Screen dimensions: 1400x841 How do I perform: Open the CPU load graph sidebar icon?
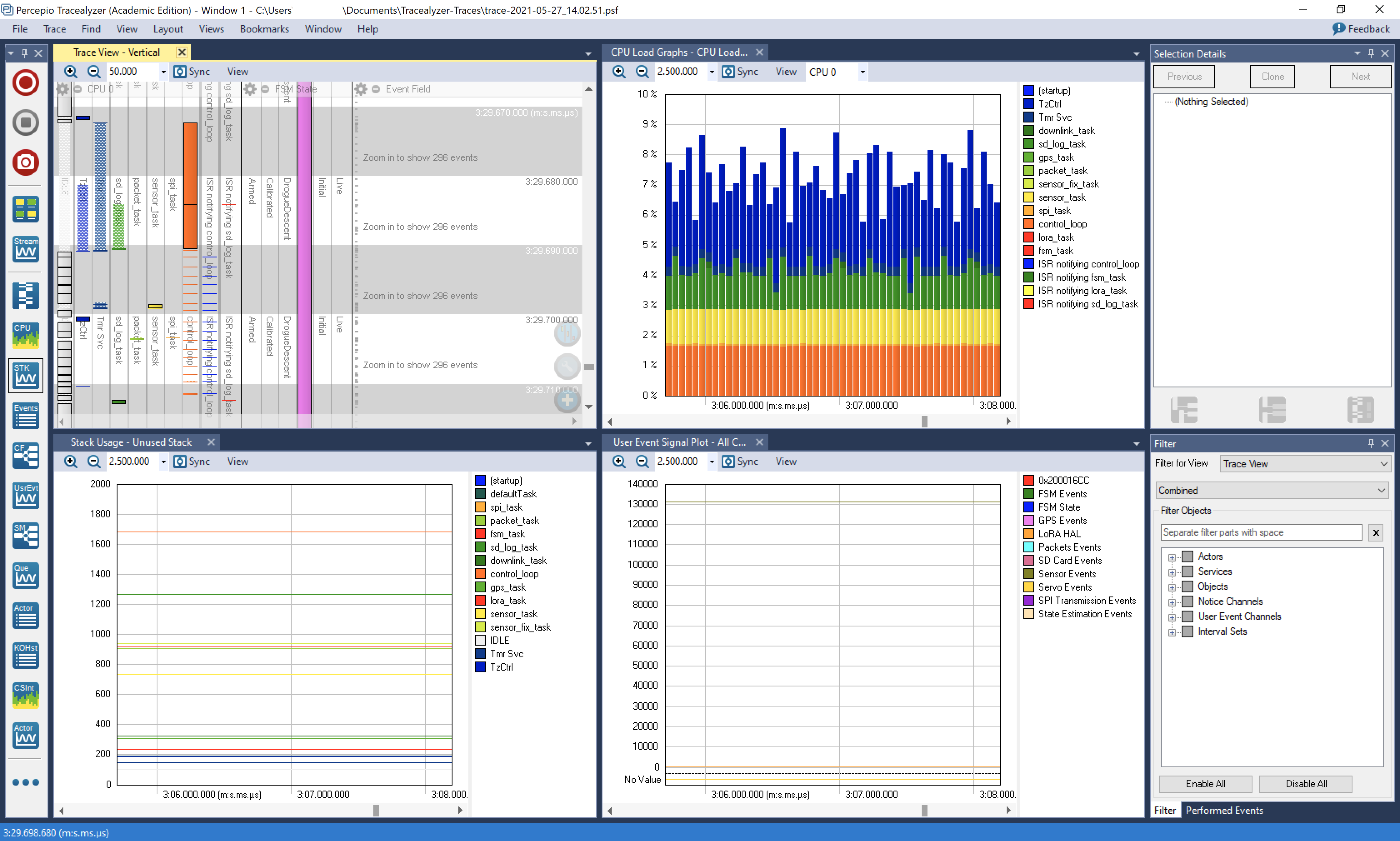[x=25, y=335]
